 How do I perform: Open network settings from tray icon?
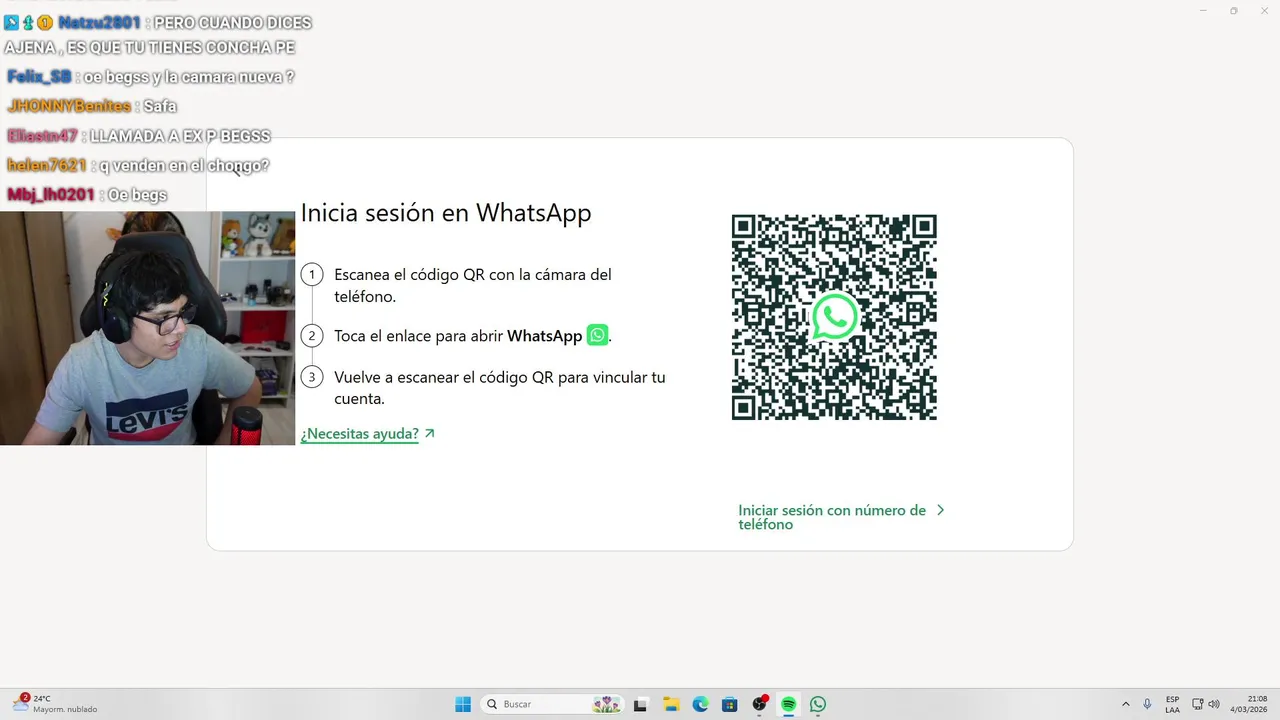1198,704
